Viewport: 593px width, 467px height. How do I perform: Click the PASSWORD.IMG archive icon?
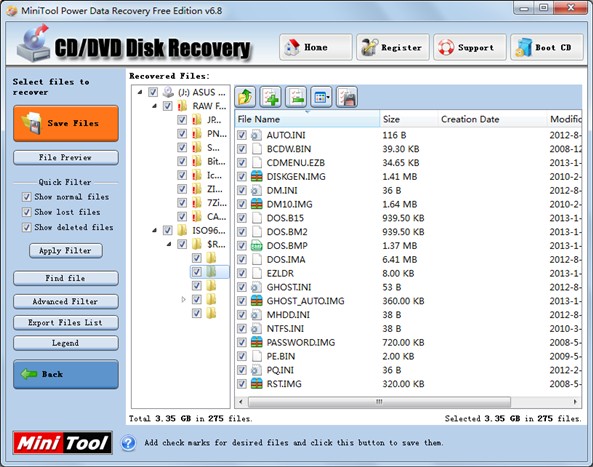point(256,343)
